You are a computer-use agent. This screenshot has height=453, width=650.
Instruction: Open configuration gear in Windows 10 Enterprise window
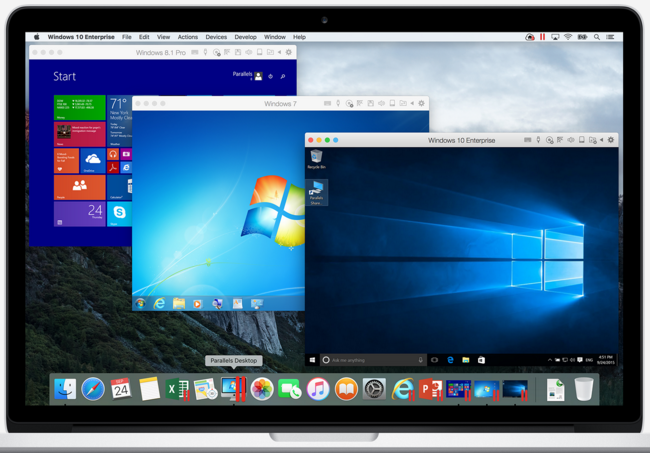point(611,140)
